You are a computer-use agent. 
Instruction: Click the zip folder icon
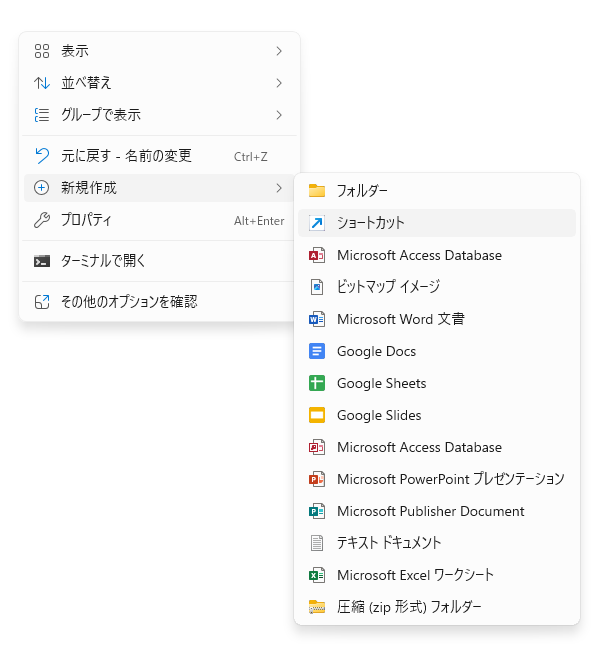(317, 607)
